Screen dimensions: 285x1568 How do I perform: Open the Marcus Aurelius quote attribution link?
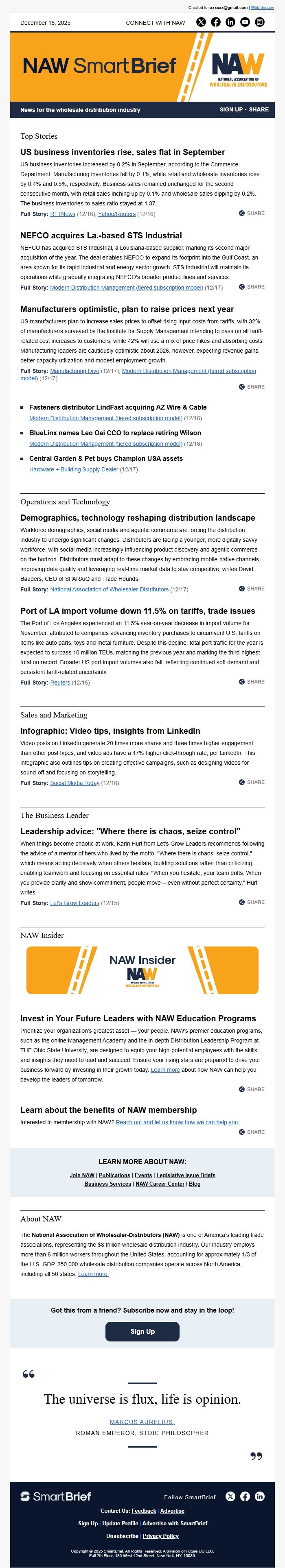142,1422
